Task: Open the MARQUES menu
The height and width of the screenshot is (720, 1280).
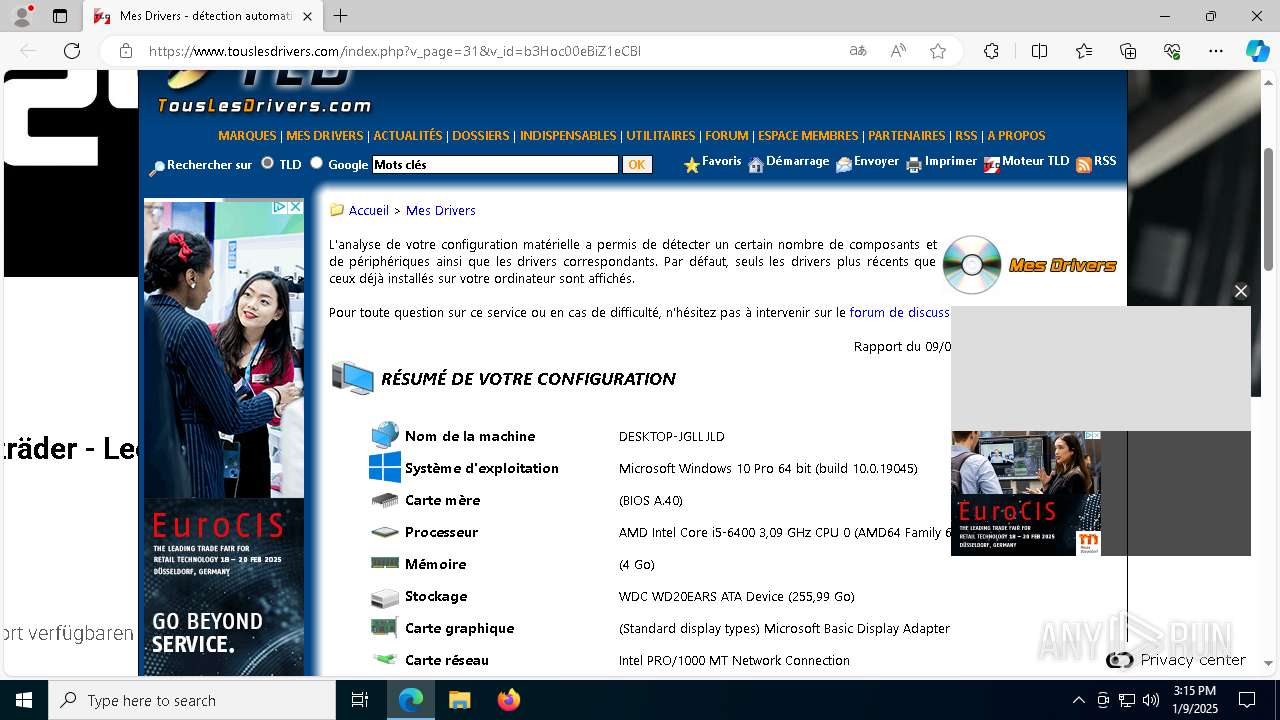Action: tap(247, 136)
